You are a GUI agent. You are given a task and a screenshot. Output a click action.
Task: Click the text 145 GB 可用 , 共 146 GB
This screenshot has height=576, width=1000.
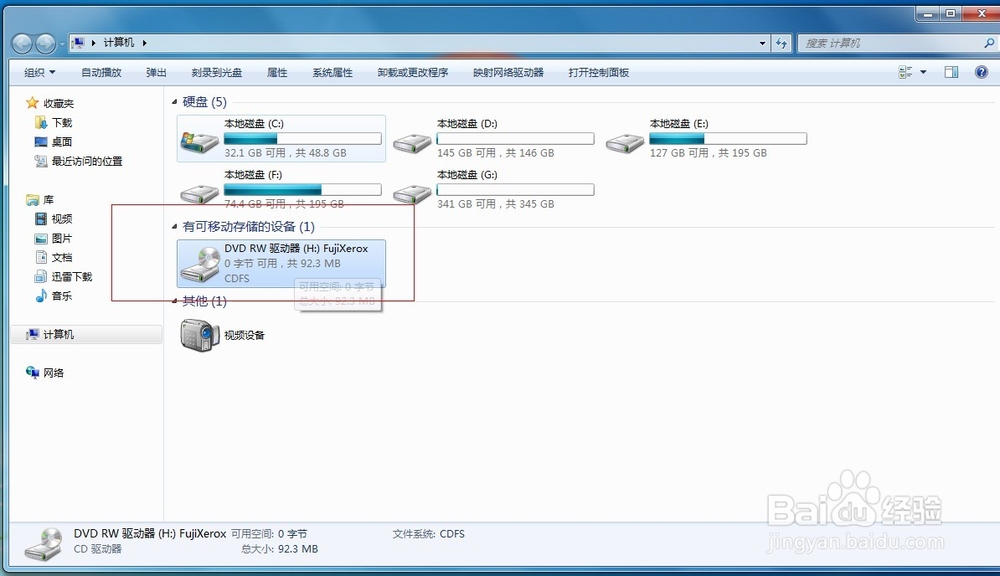pos(496,153)
